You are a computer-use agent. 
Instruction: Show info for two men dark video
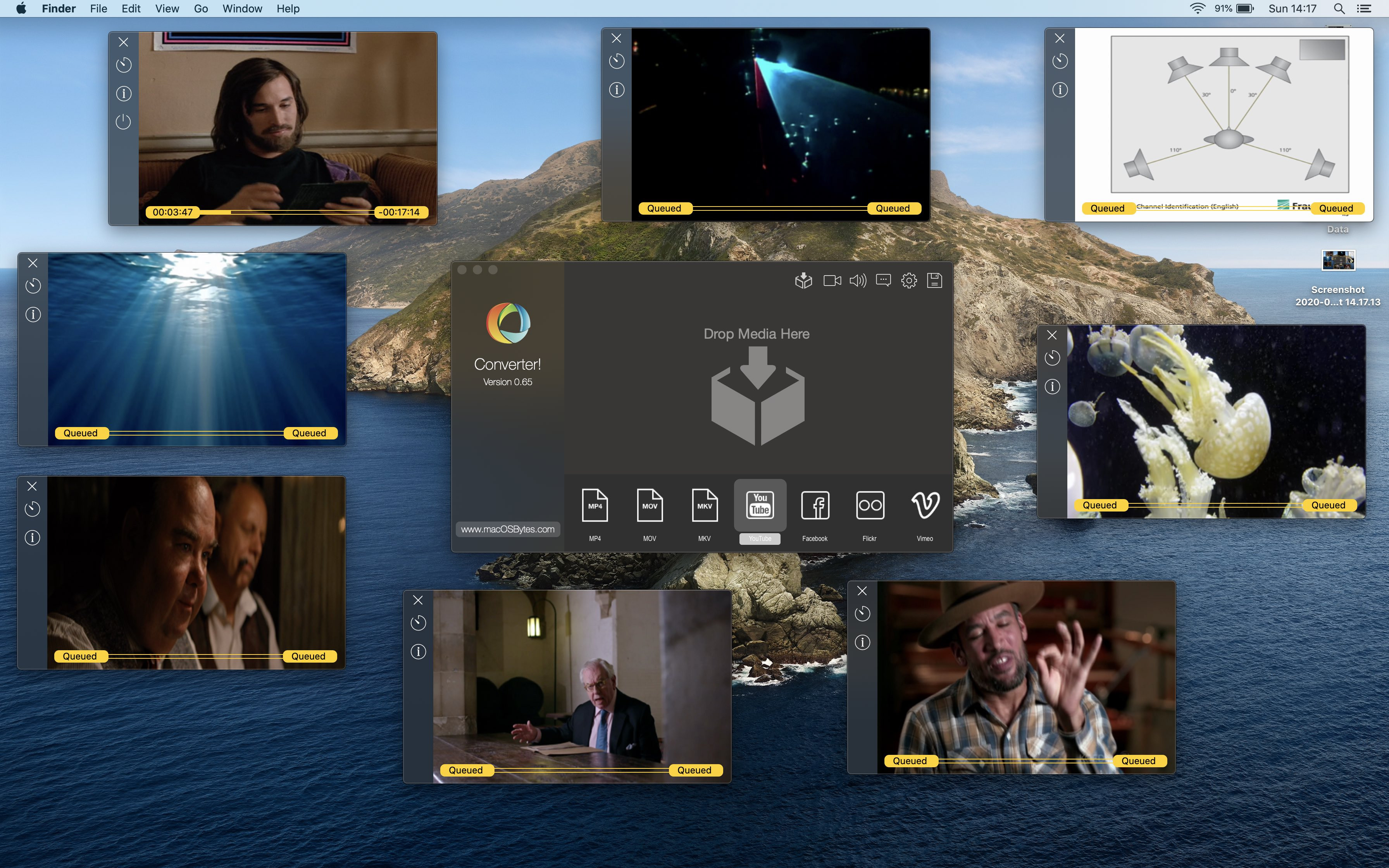click(x=32, y=538)
